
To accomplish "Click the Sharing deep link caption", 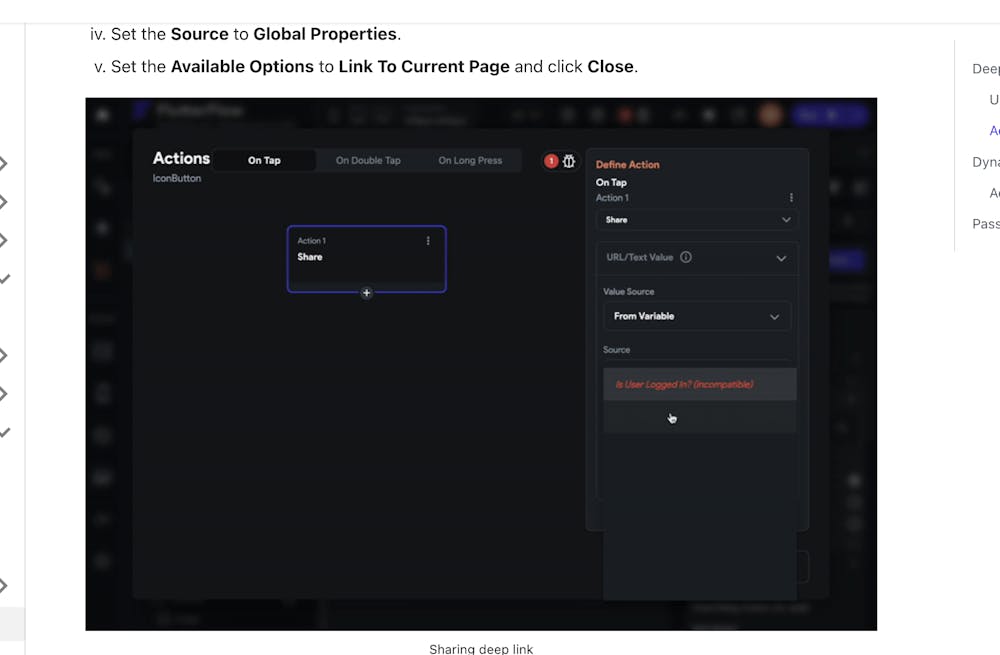I will pyautogui.click(x=481, y=649).
